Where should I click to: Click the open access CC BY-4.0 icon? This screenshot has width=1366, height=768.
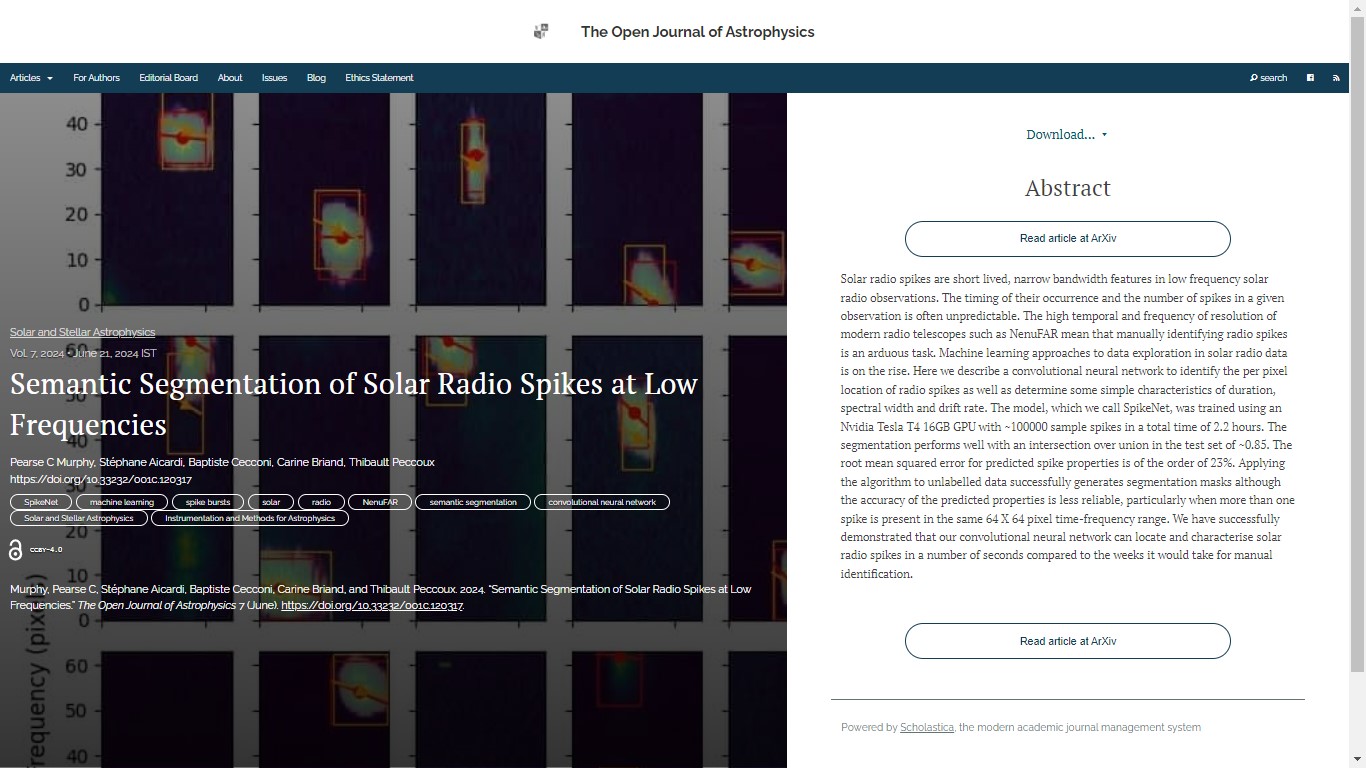tap(16, 550)
